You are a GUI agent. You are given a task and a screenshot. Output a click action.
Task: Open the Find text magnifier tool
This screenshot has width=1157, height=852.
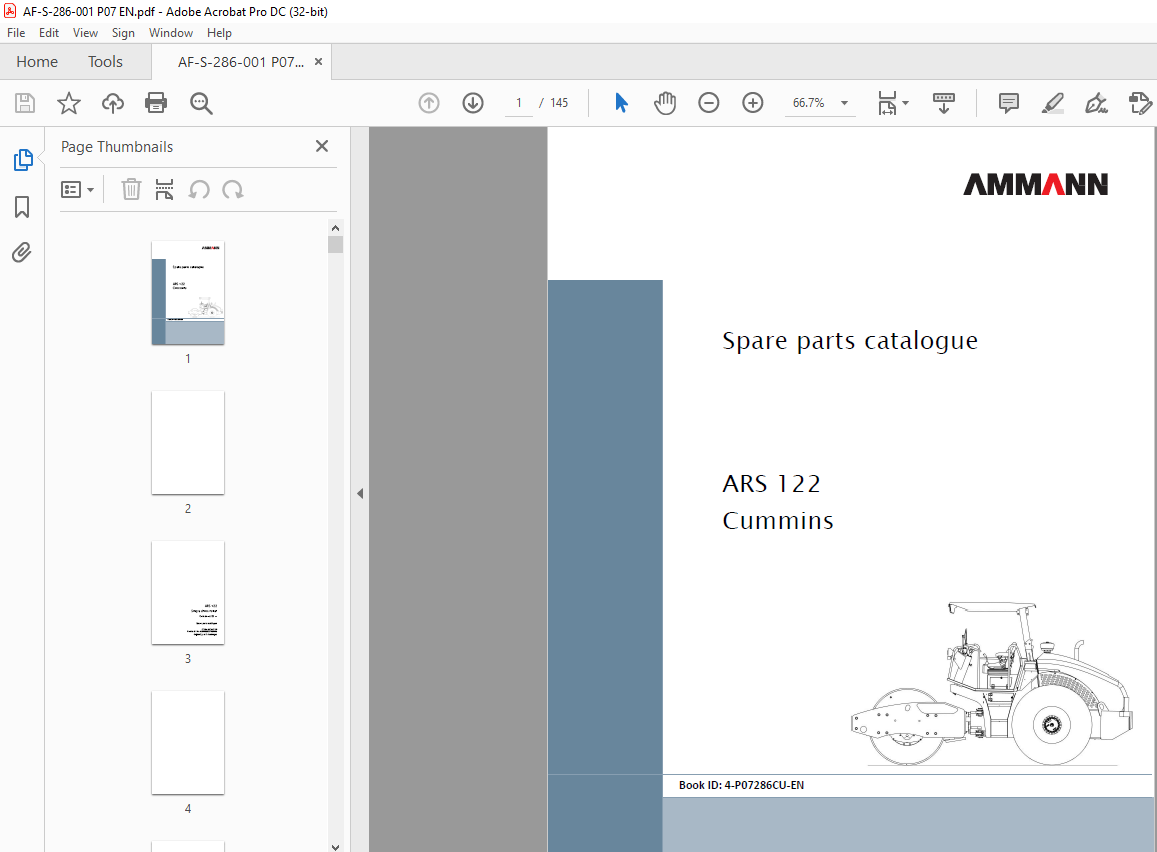201,103
